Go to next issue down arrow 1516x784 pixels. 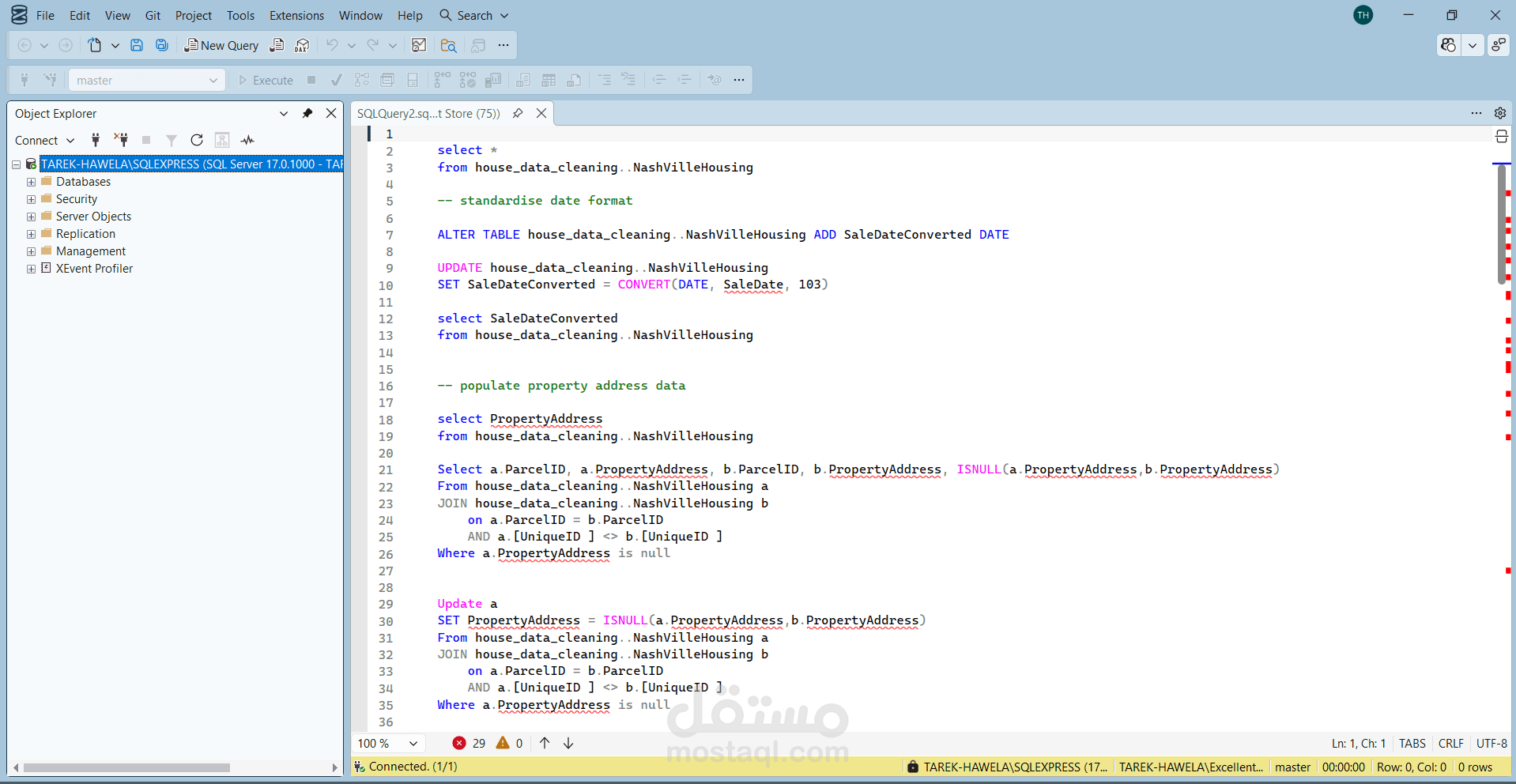568,743
